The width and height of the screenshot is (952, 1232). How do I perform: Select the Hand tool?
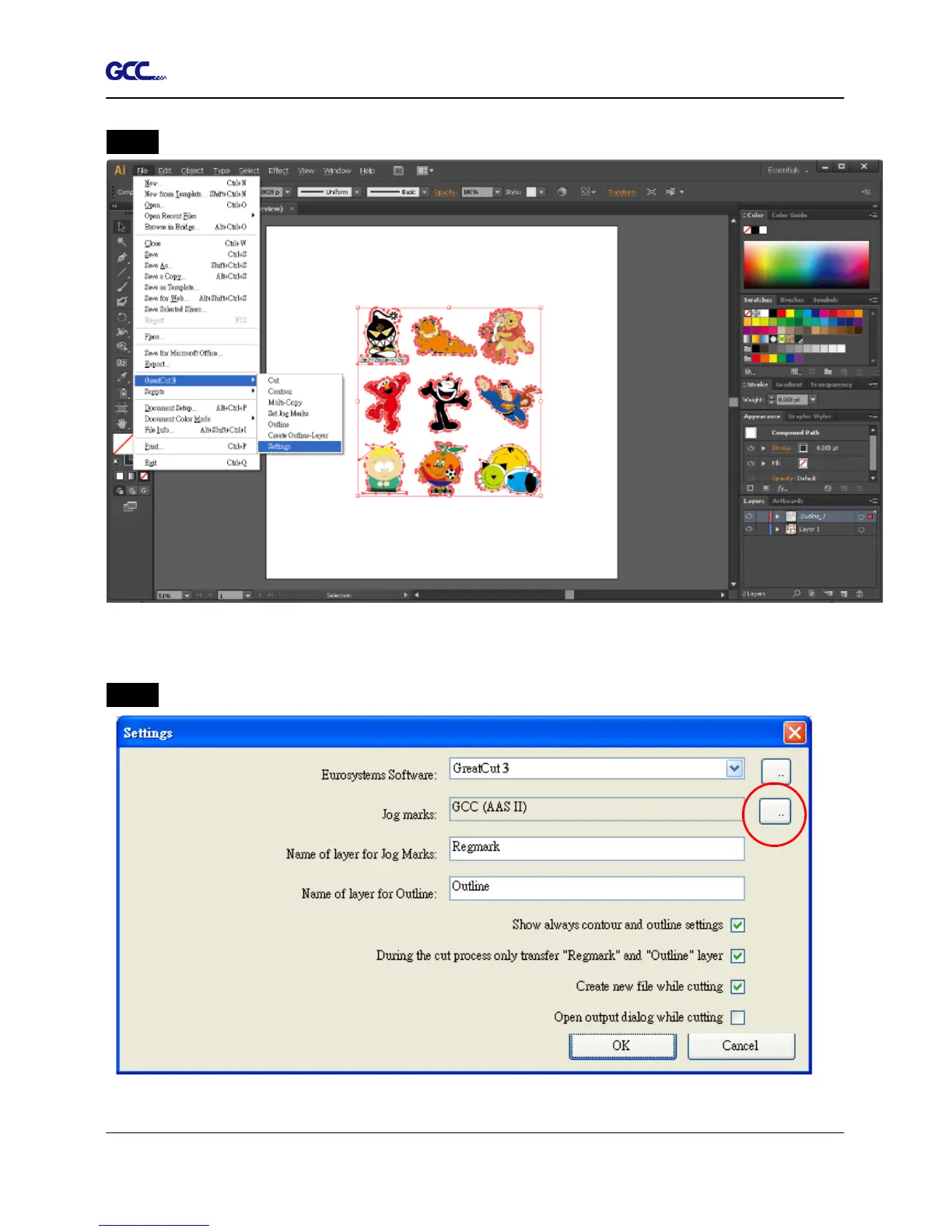pos(121,423)
